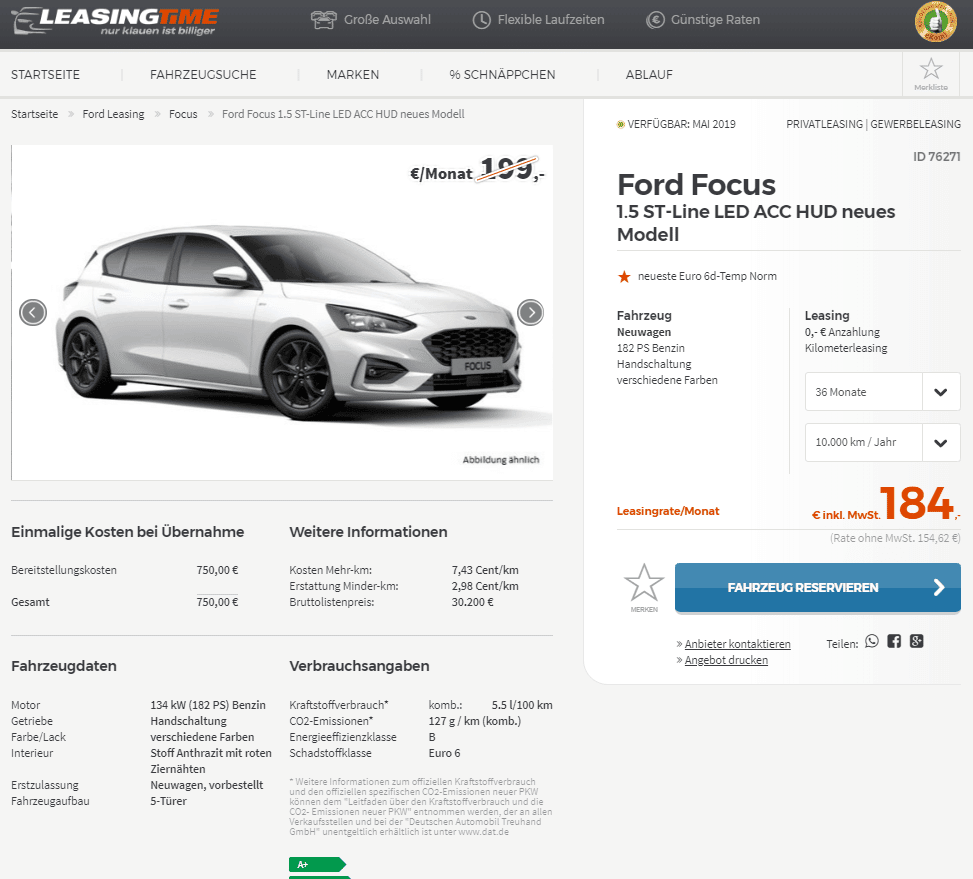Click Abbildung ähnlich caption
This screenshot has height=879, width=973.
(501, 460)
